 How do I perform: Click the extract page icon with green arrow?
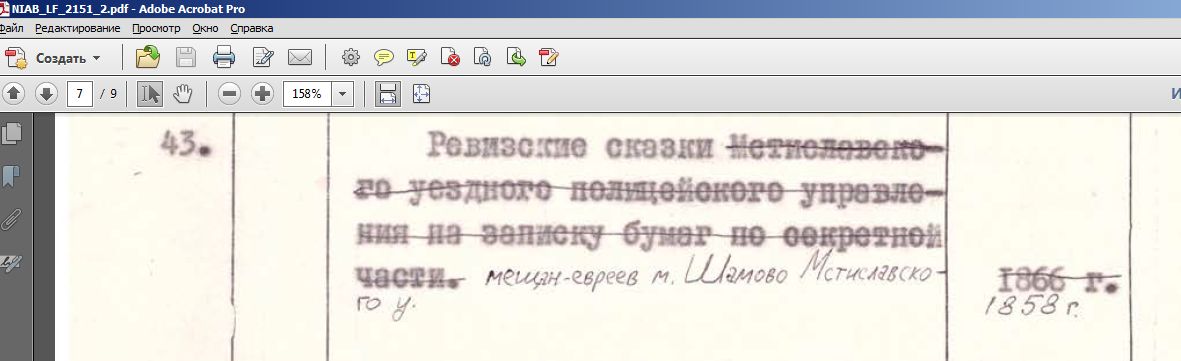(516, 57)
